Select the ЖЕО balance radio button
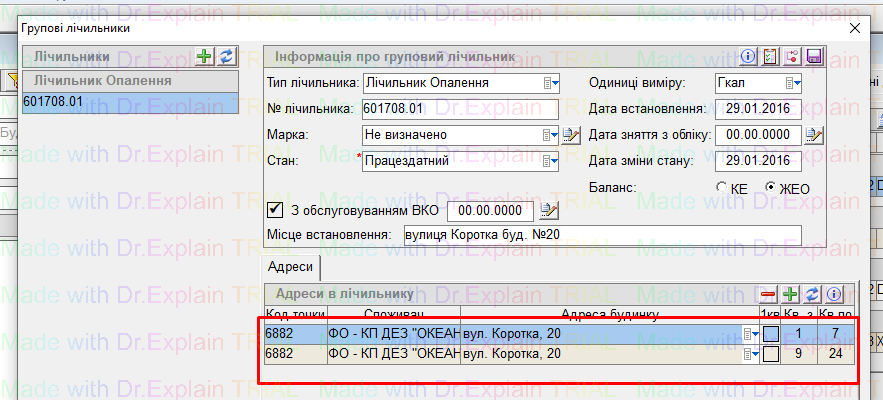 coord(771,187)
